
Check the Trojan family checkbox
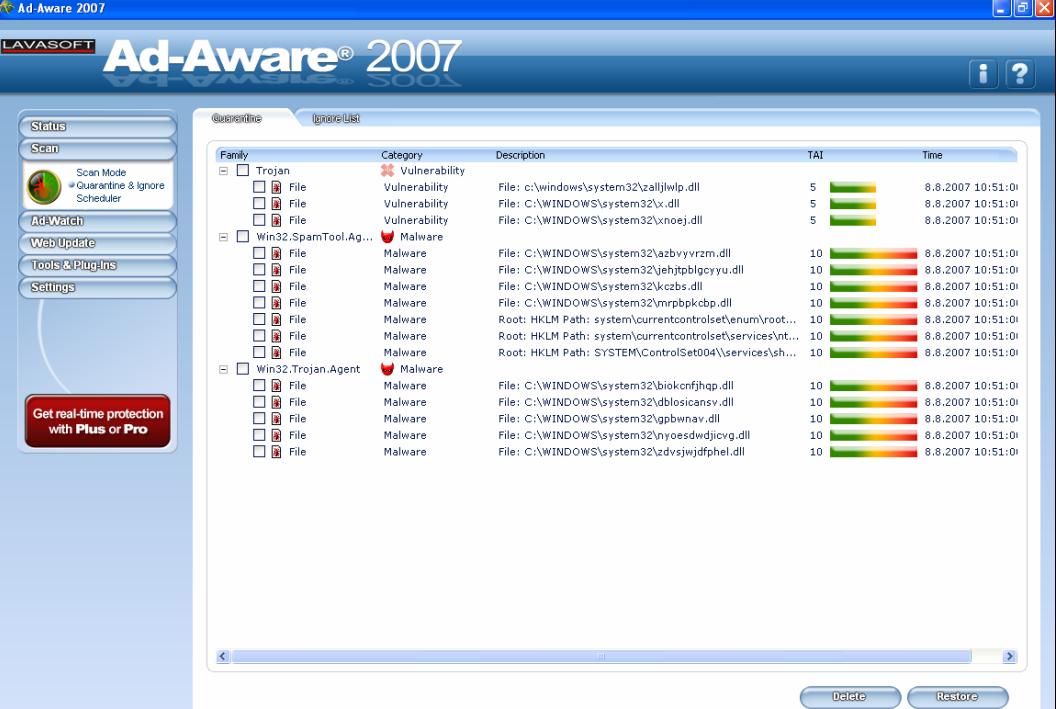[x=243, y=170]
